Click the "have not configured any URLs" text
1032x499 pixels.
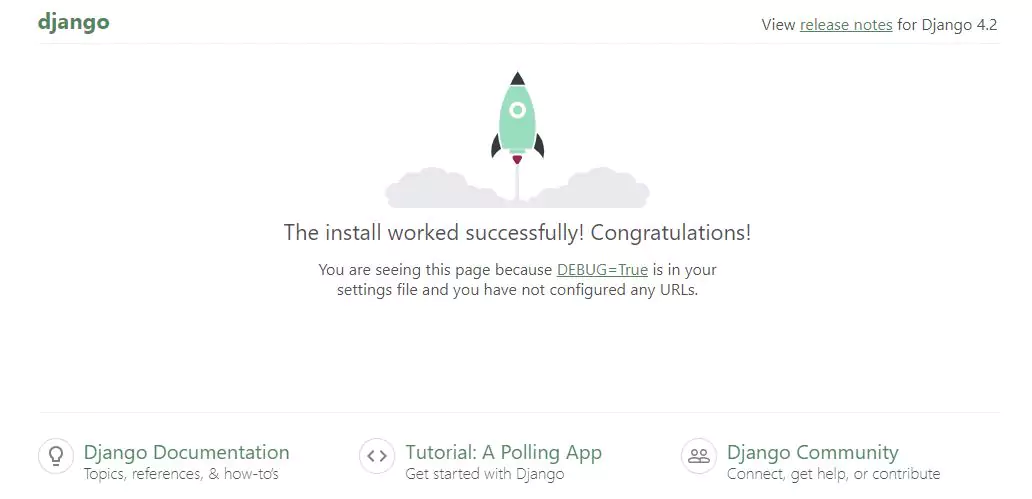click(590, 291)
